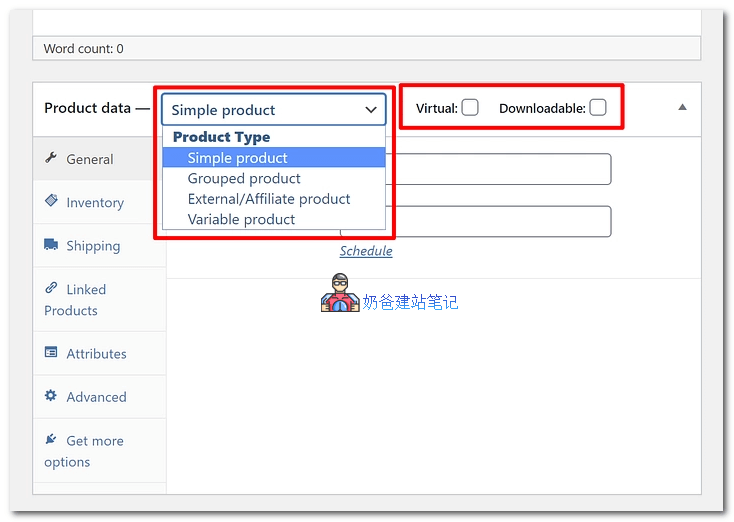Switch to the Inventory tab

99,202
